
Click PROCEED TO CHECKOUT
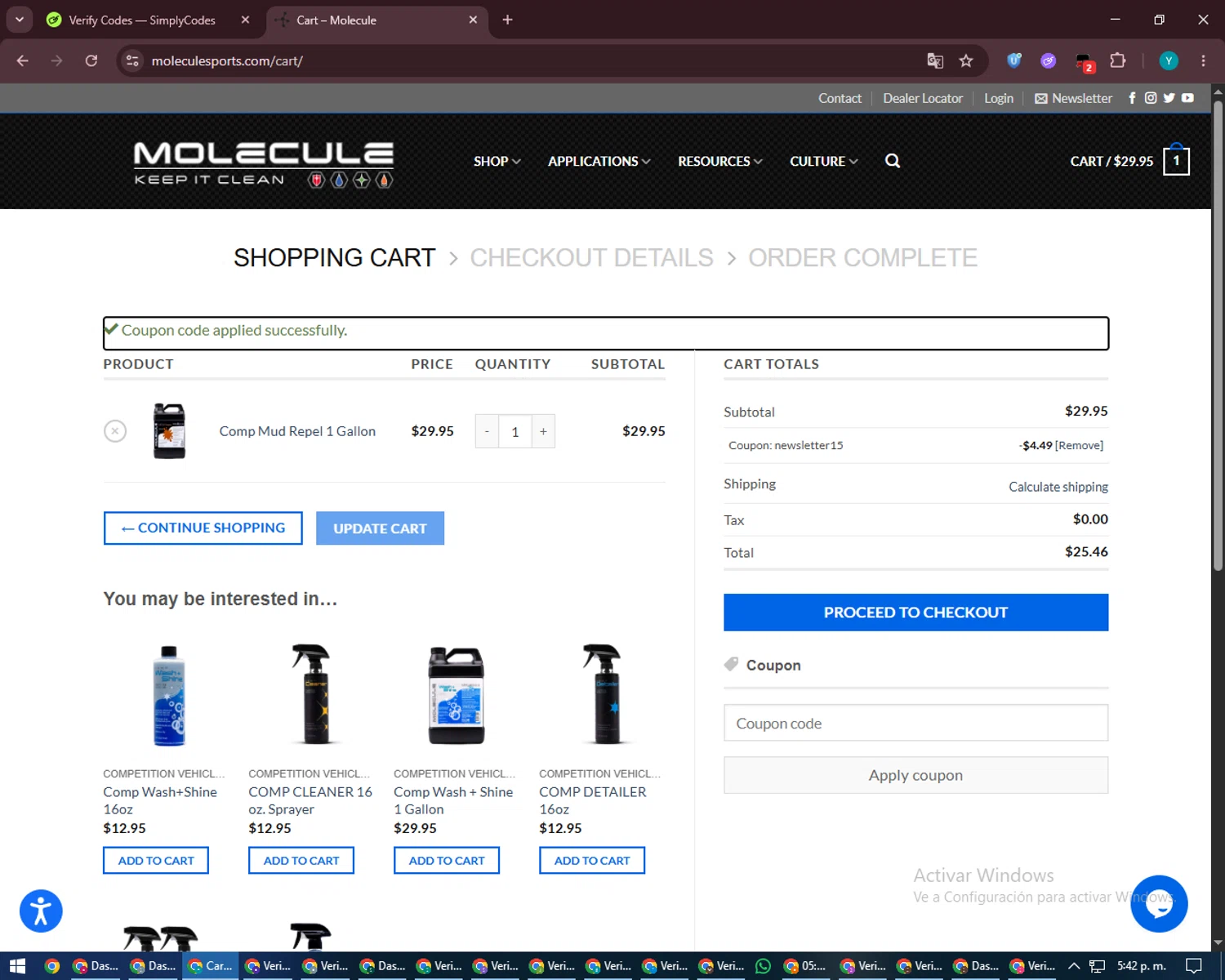(x=915, y=612)
